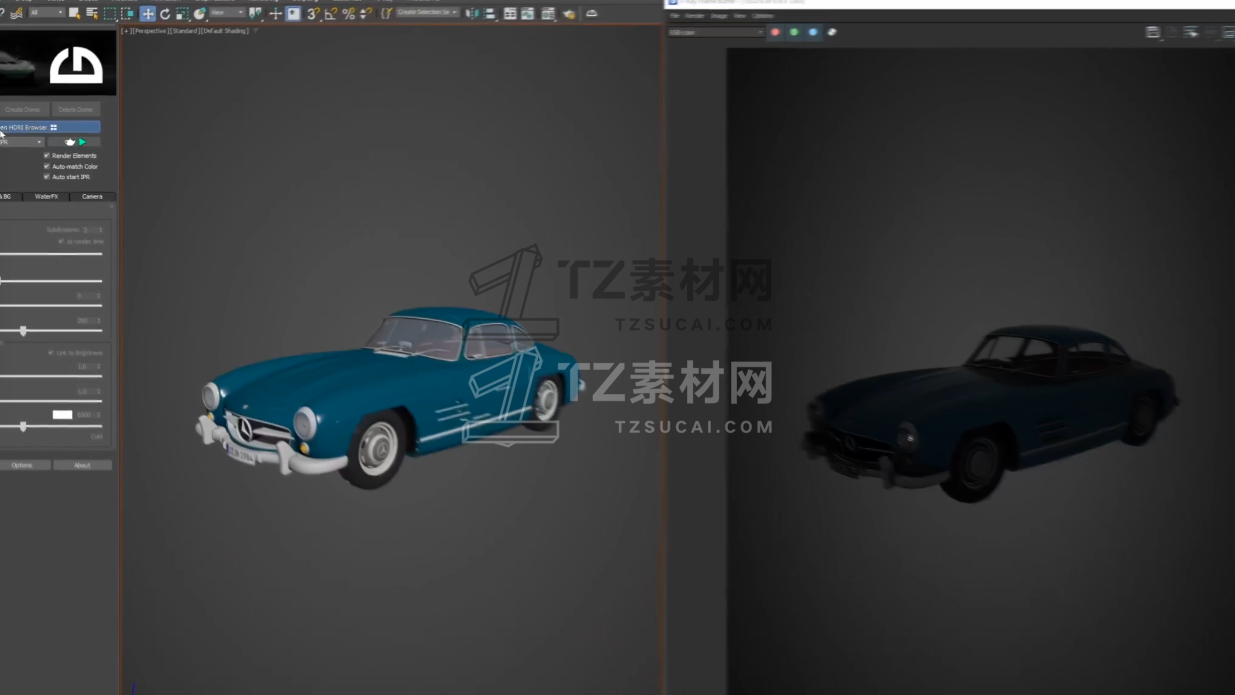Open the viewport Default Shading menu
The image size is (1235, 695).
(x=225, y=31)
